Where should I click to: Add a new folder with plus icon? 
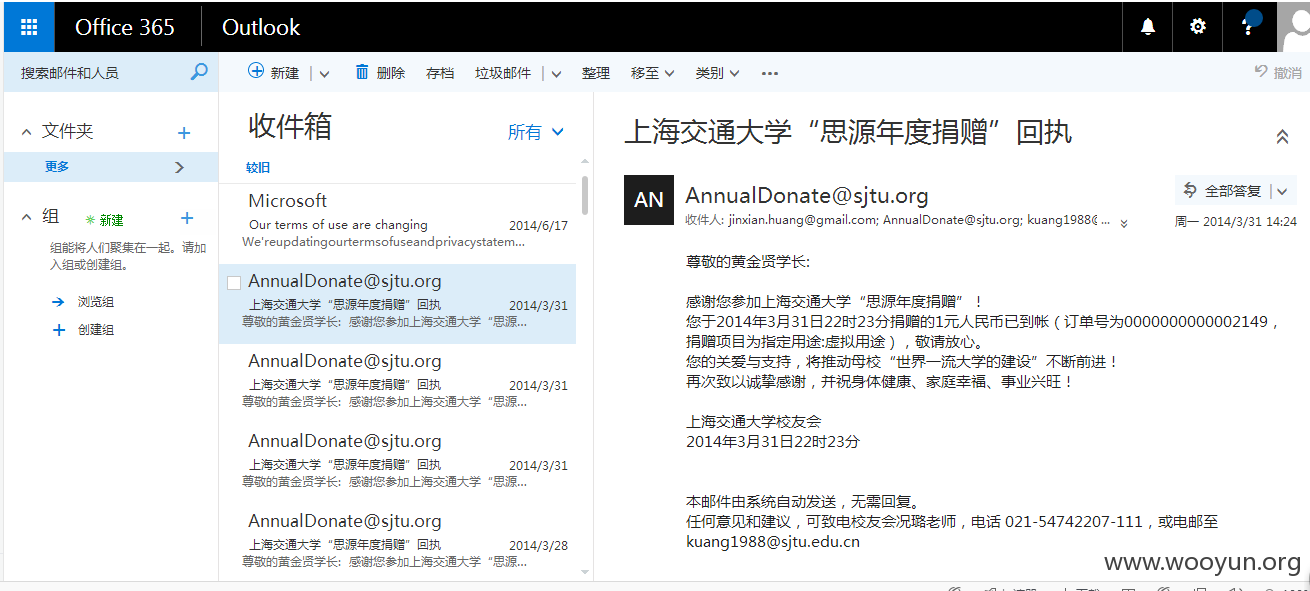point(184,132)
